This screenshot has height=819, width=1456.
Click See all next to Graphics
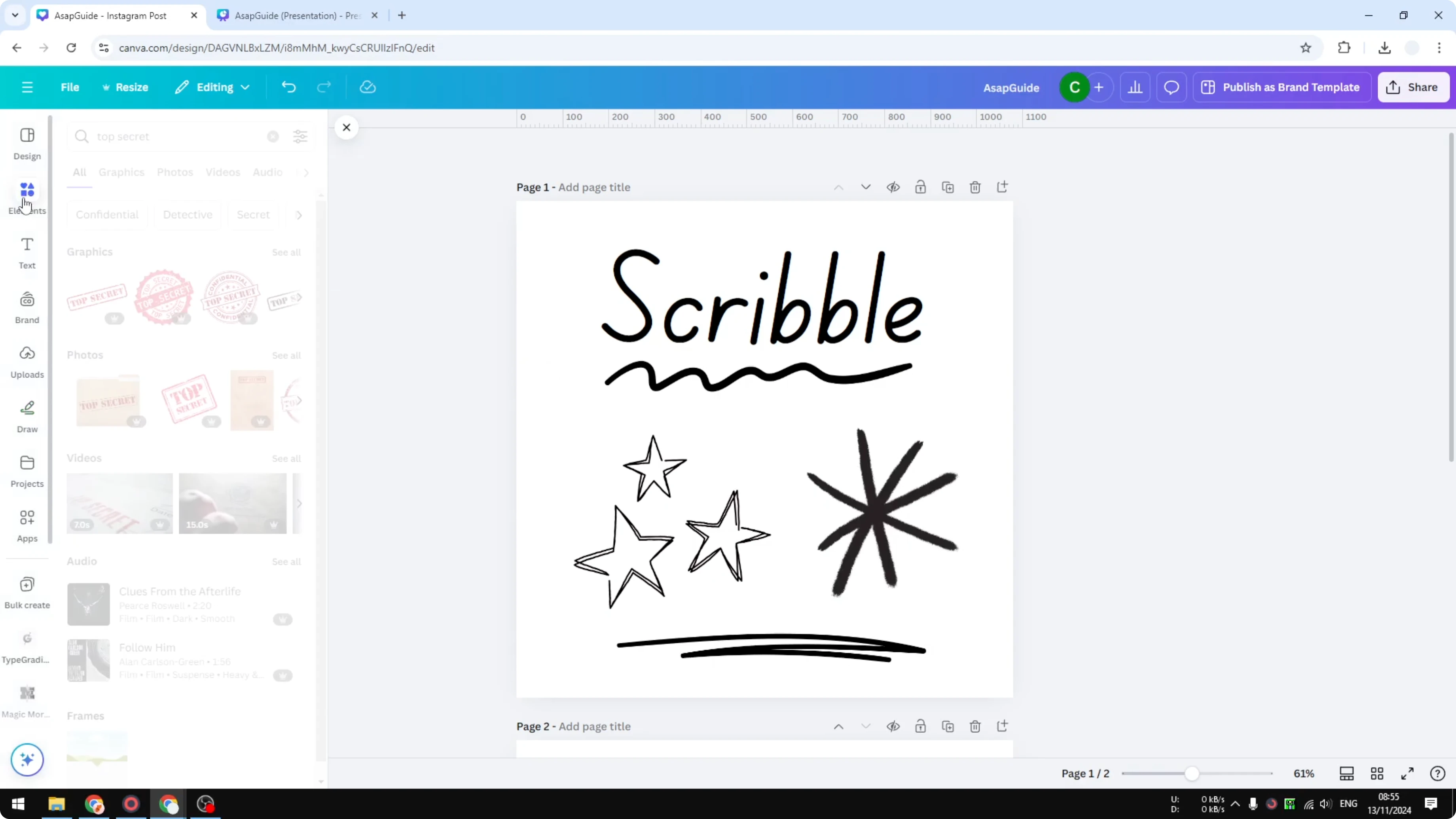(286, 252)
